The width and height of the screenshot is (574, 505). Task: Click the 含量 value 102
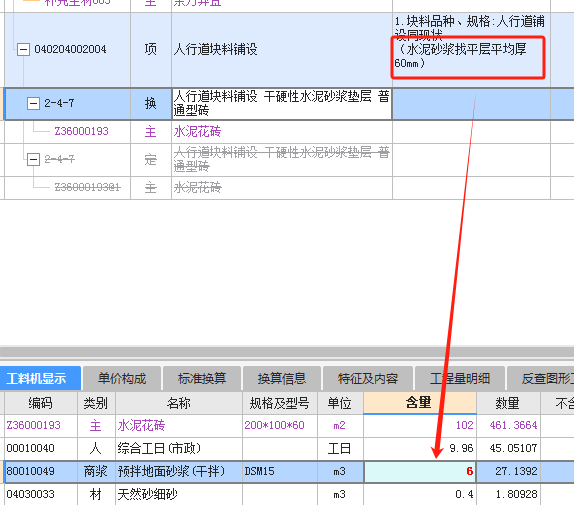420,426
